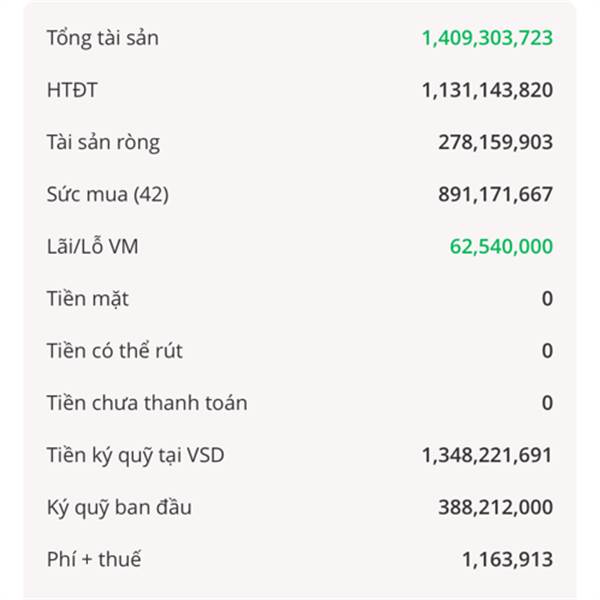Screen dimensions: 600x600
Task: Click the Tiền chưa thanh toán zero value
Action: 547,403
